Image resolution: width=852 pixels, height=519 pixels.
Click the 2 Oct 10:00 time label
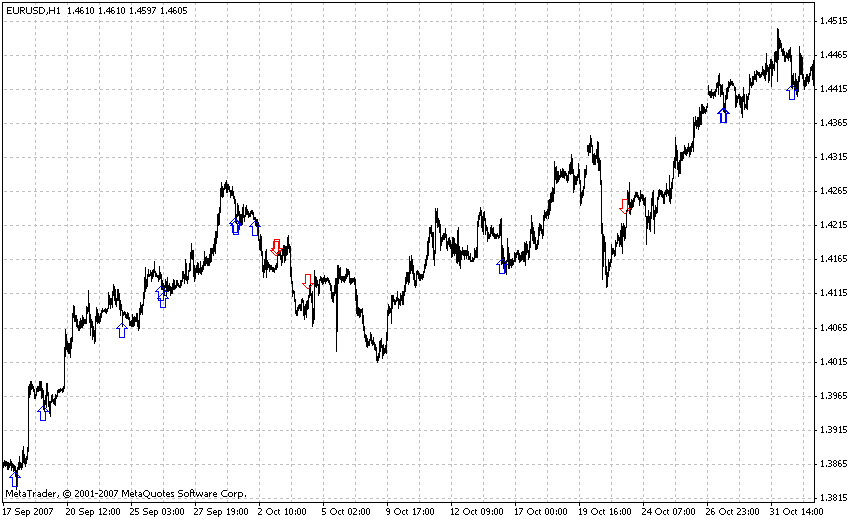[282, 512]
